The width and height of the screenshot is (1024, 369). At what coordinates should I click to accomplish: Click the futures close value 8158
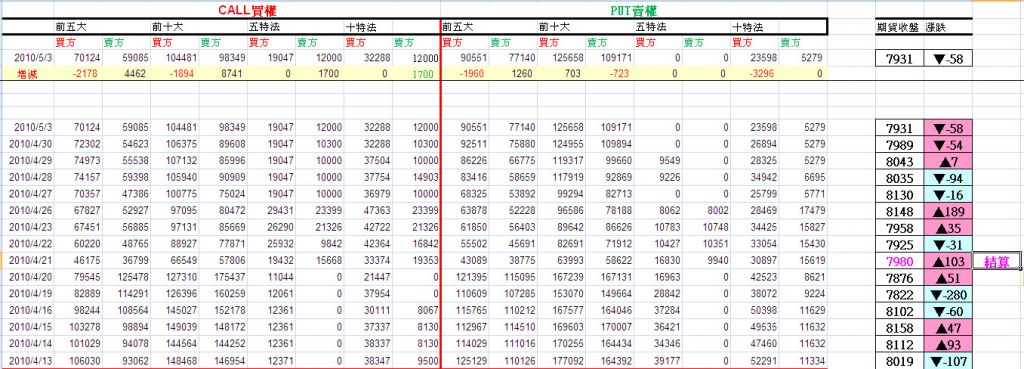point(900,329)
